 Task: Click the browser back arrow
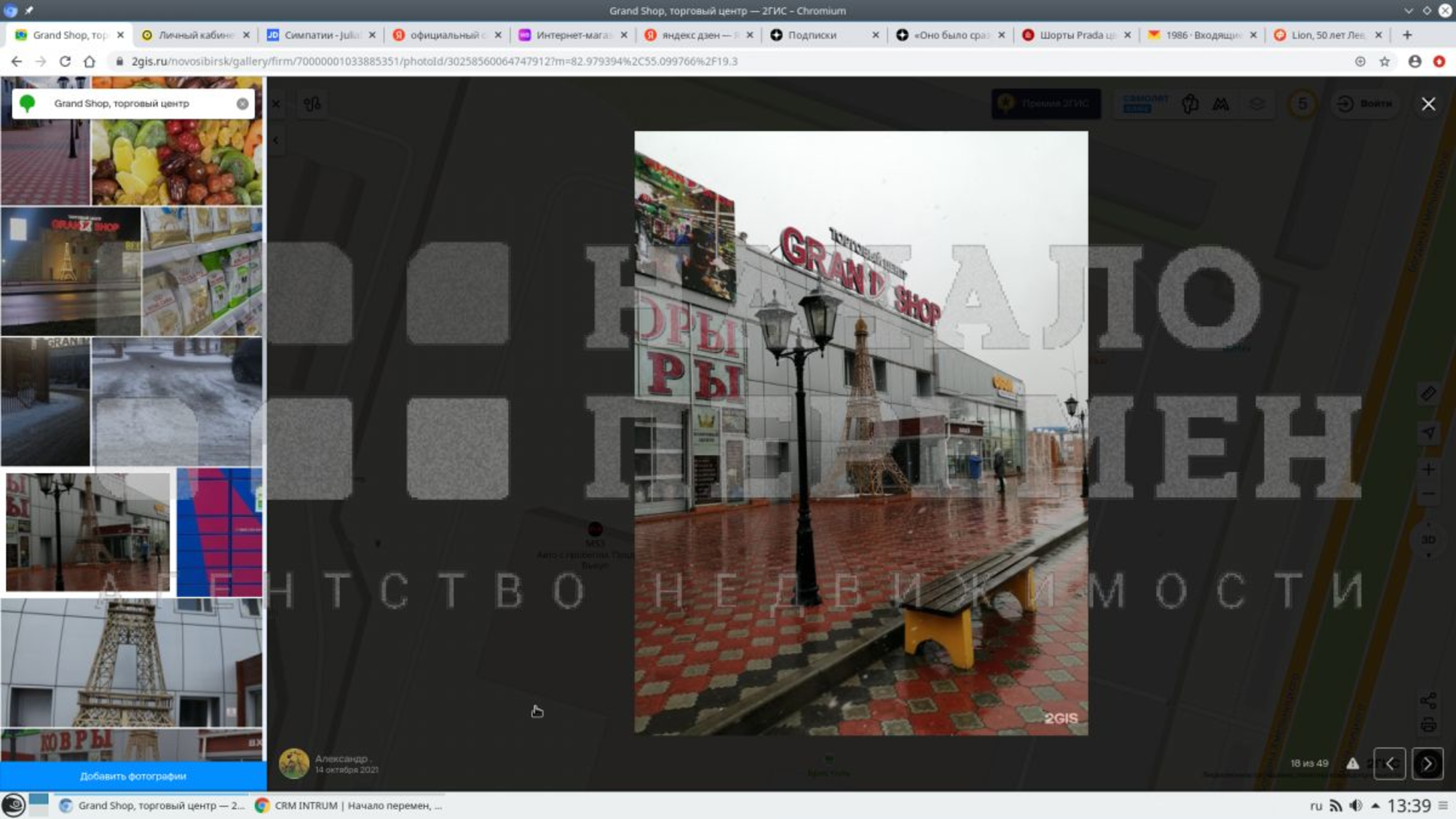click(x=16, y=62)
